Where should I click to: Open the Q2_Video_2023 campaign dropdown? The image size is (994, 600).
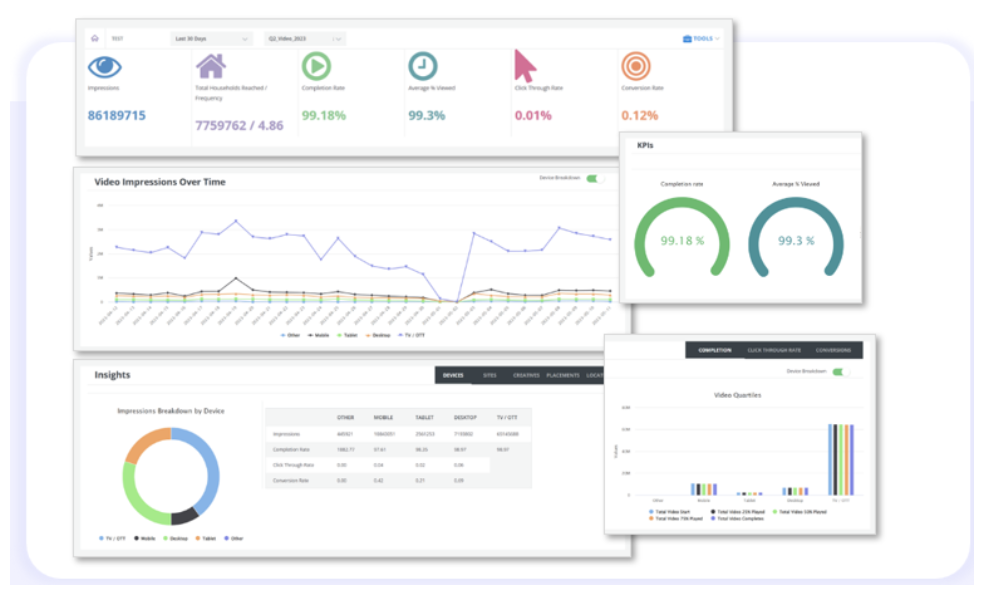[x=304, y=39]
